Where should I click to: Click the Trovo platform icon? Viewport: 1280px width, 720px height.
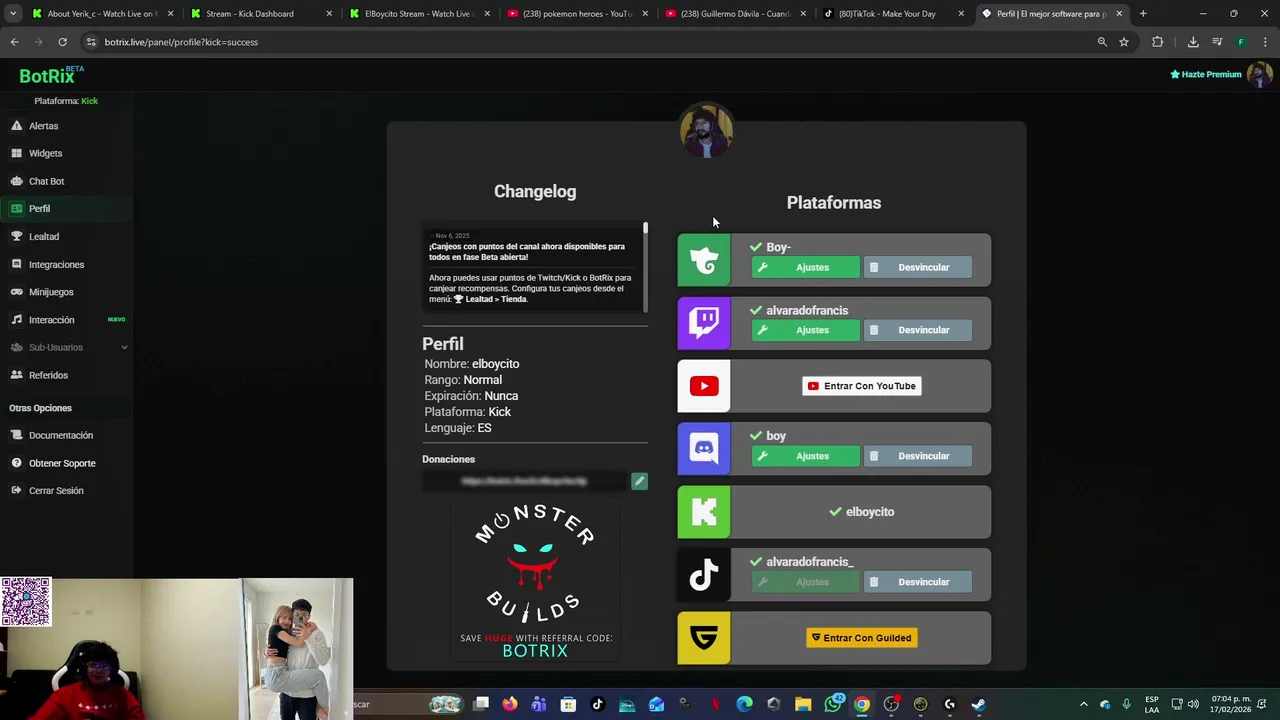tap(704, 260)
